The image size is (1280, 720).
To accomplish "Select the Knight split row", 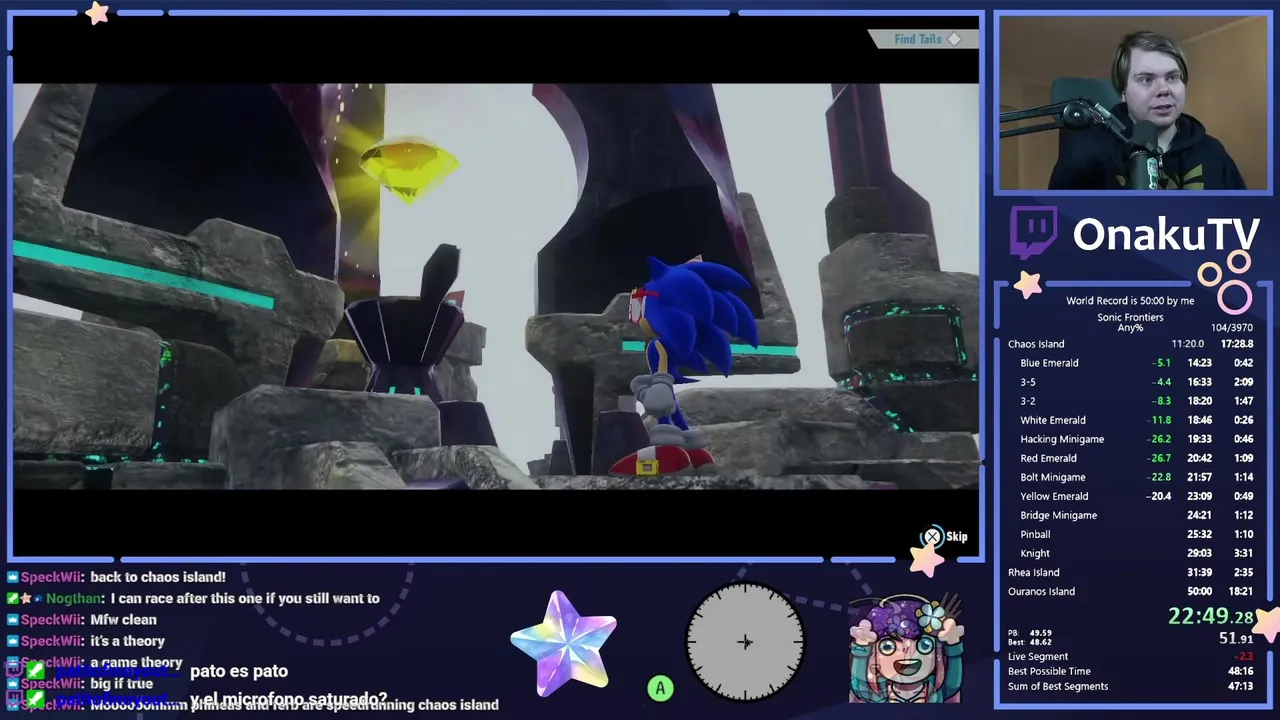I will (1130, 553).
